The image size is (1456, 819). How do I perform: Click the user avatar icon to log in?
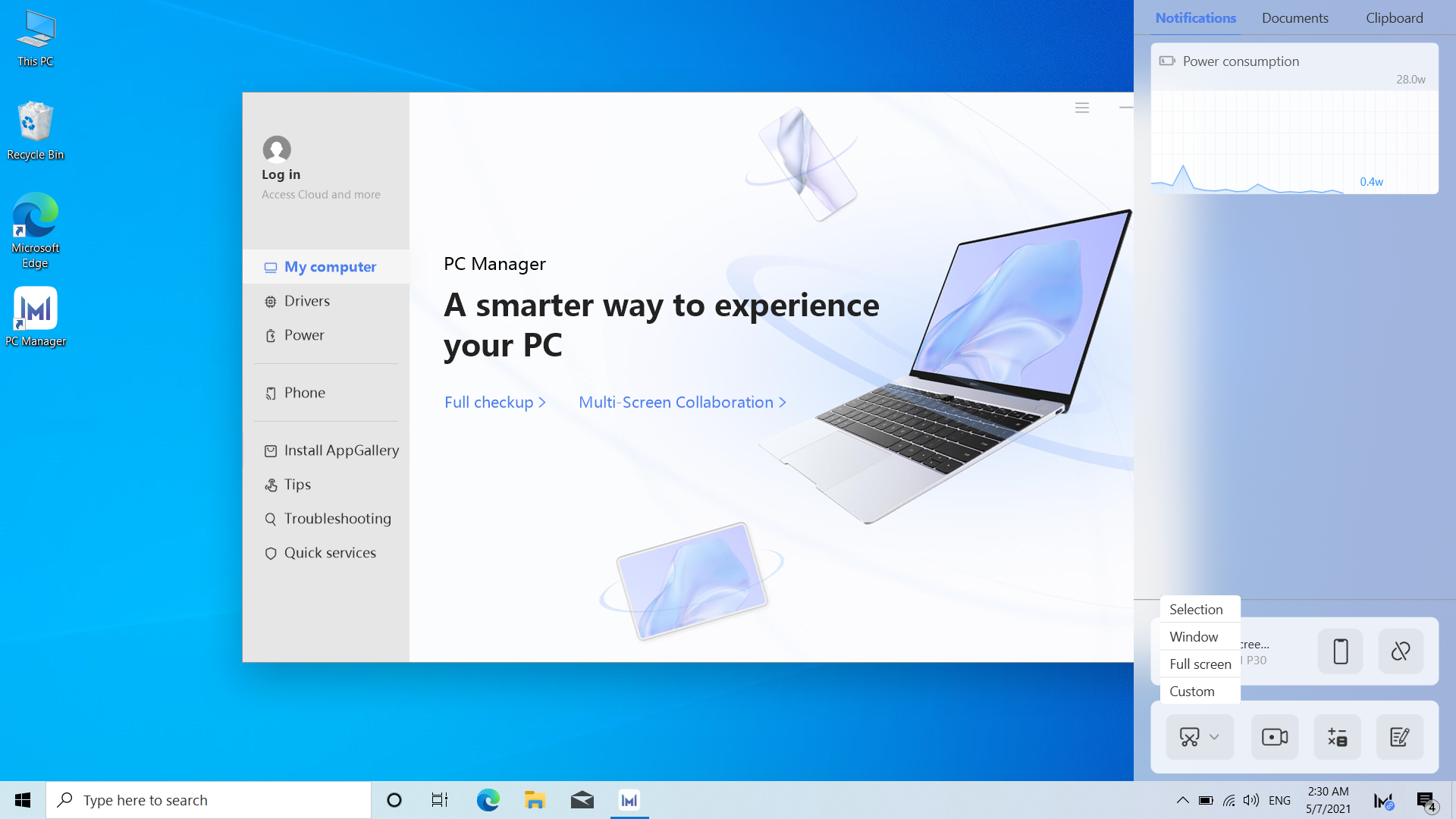[x=277, y=149]
